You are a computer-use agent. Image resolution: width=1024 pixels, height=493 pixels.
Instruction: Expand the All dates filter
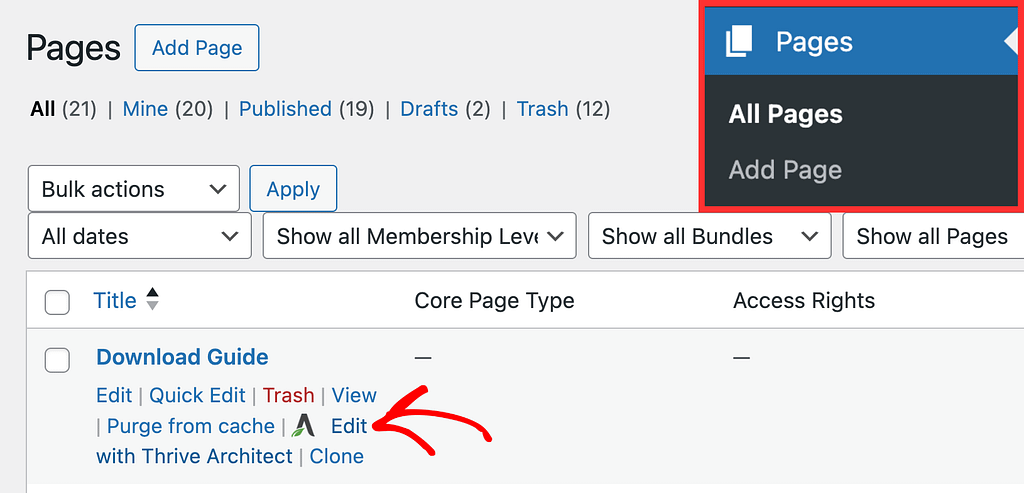[140, 236]
